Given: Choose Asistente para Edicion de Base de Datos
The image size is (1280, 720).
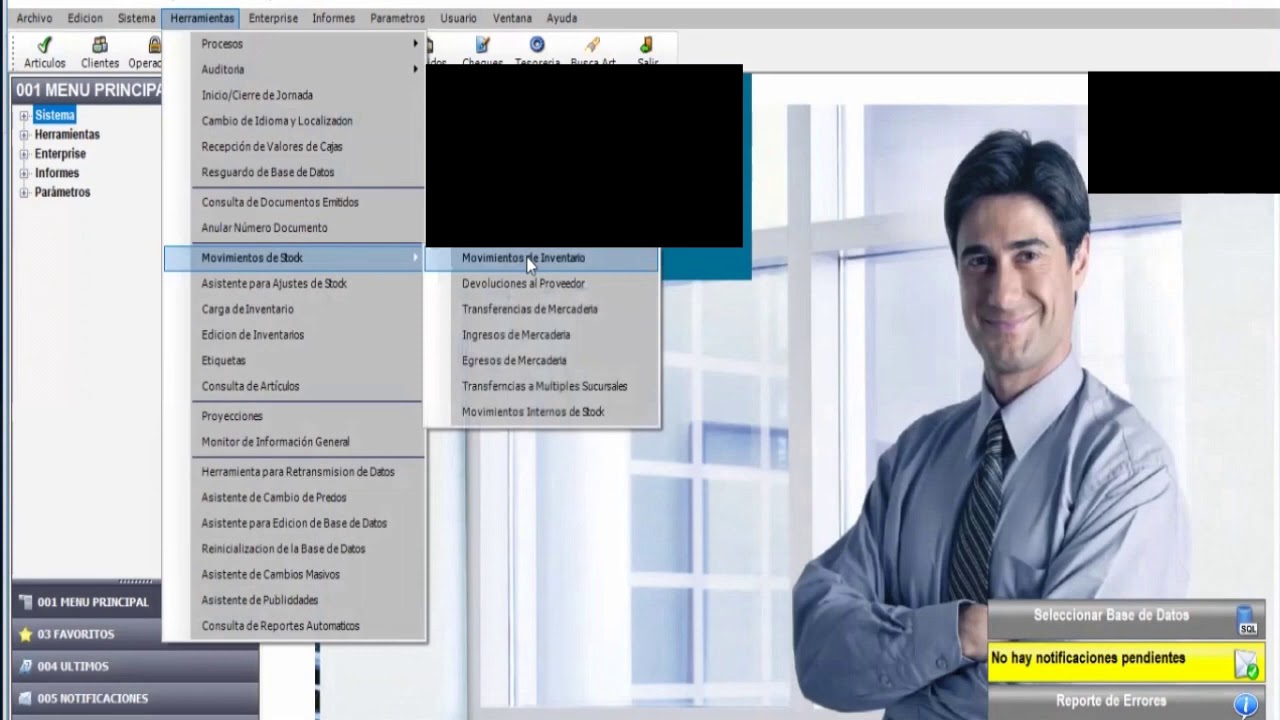Looking at the screenshot, I should (295, 523).
